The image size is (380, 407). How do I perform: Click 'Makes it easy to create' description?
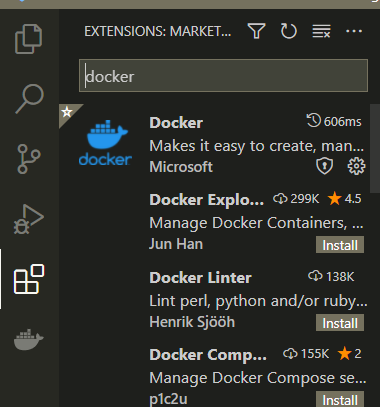[x=256, y=146]
